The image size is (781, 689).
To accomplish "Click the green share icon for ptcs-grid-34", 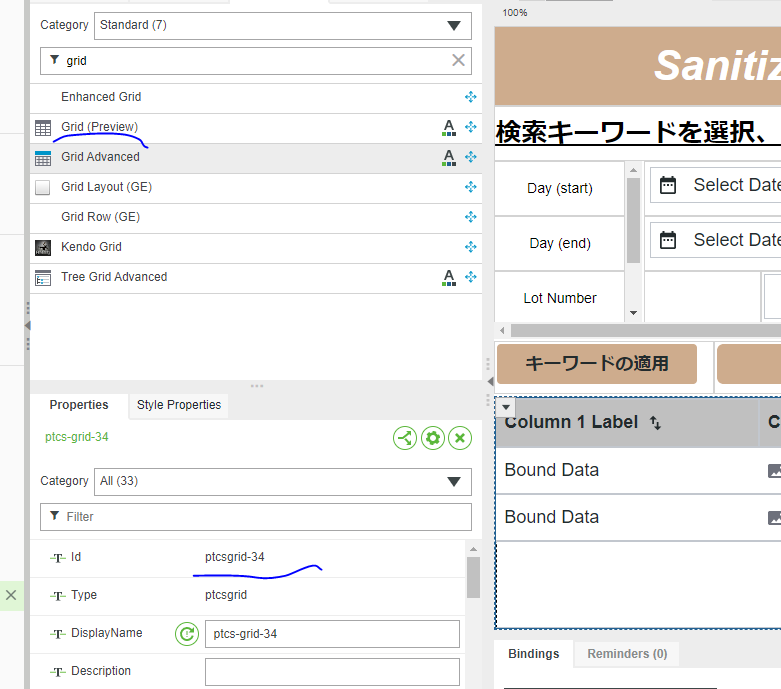I will [405, 438].
